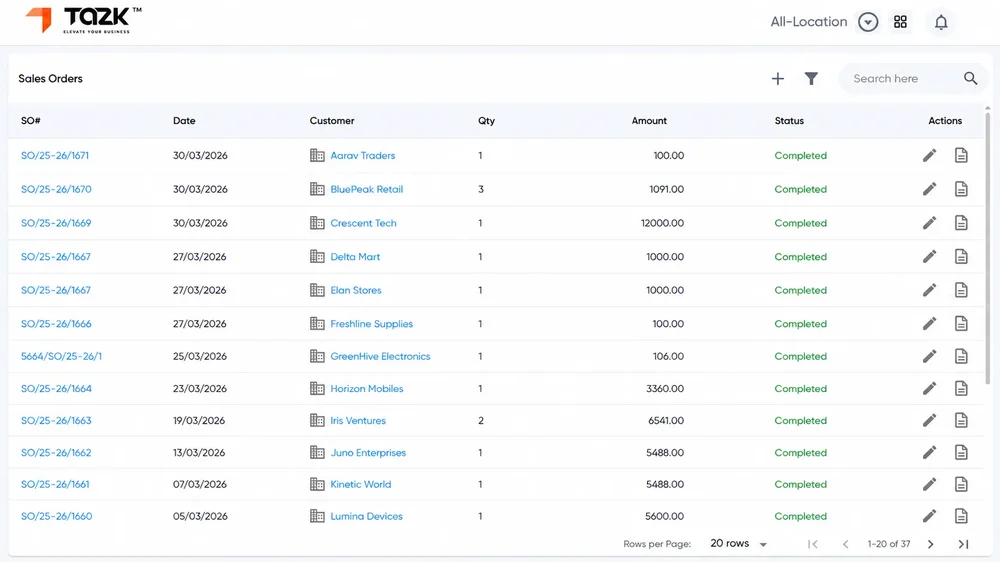Open sales order SO/25-26/1670
Screen dimensions: 1000x562
point(56,189)
